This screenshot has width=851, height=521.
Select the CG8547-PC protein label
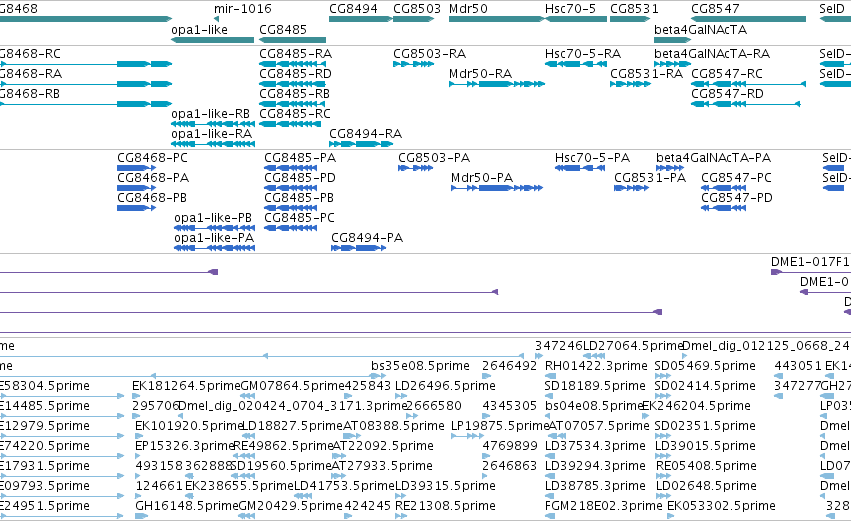736,178
